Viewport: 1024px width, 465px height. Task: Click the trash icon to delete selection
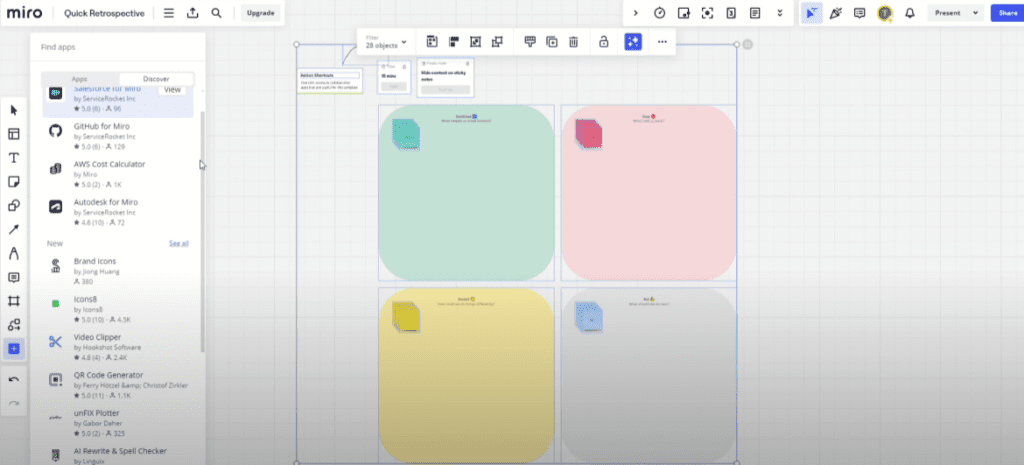click(x=574, y=42)
